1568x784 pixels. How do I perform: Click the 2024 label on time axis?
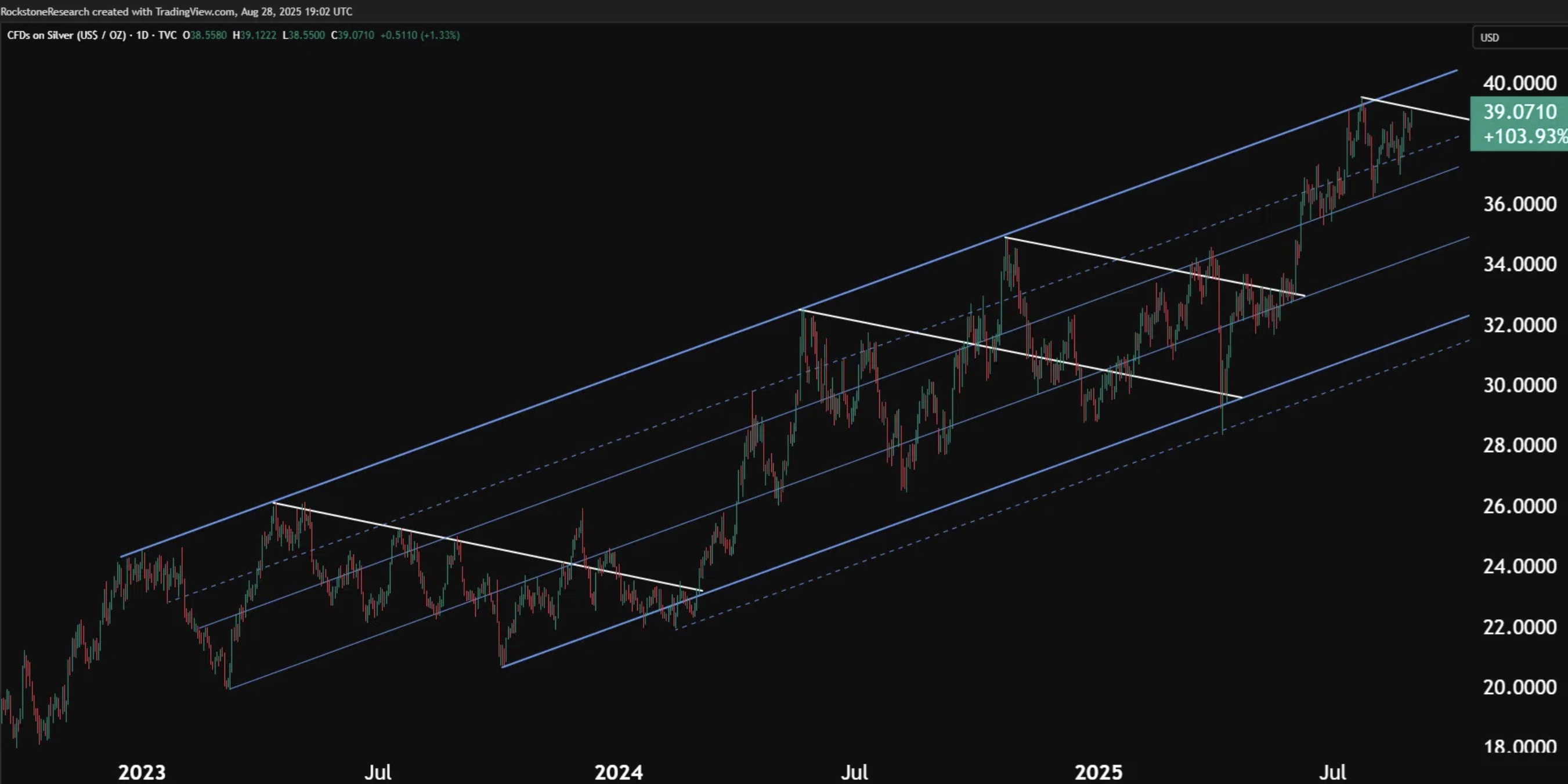pos(618,772)
